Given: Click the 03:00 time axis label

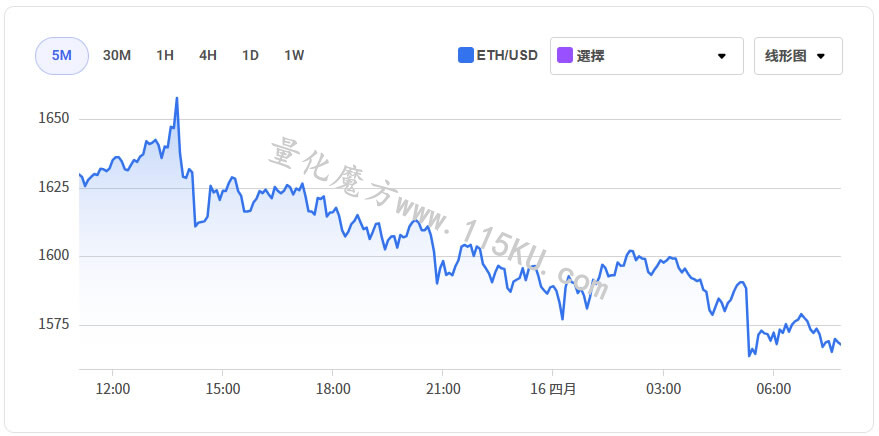Looking at the screenshot, I should 664,389.
